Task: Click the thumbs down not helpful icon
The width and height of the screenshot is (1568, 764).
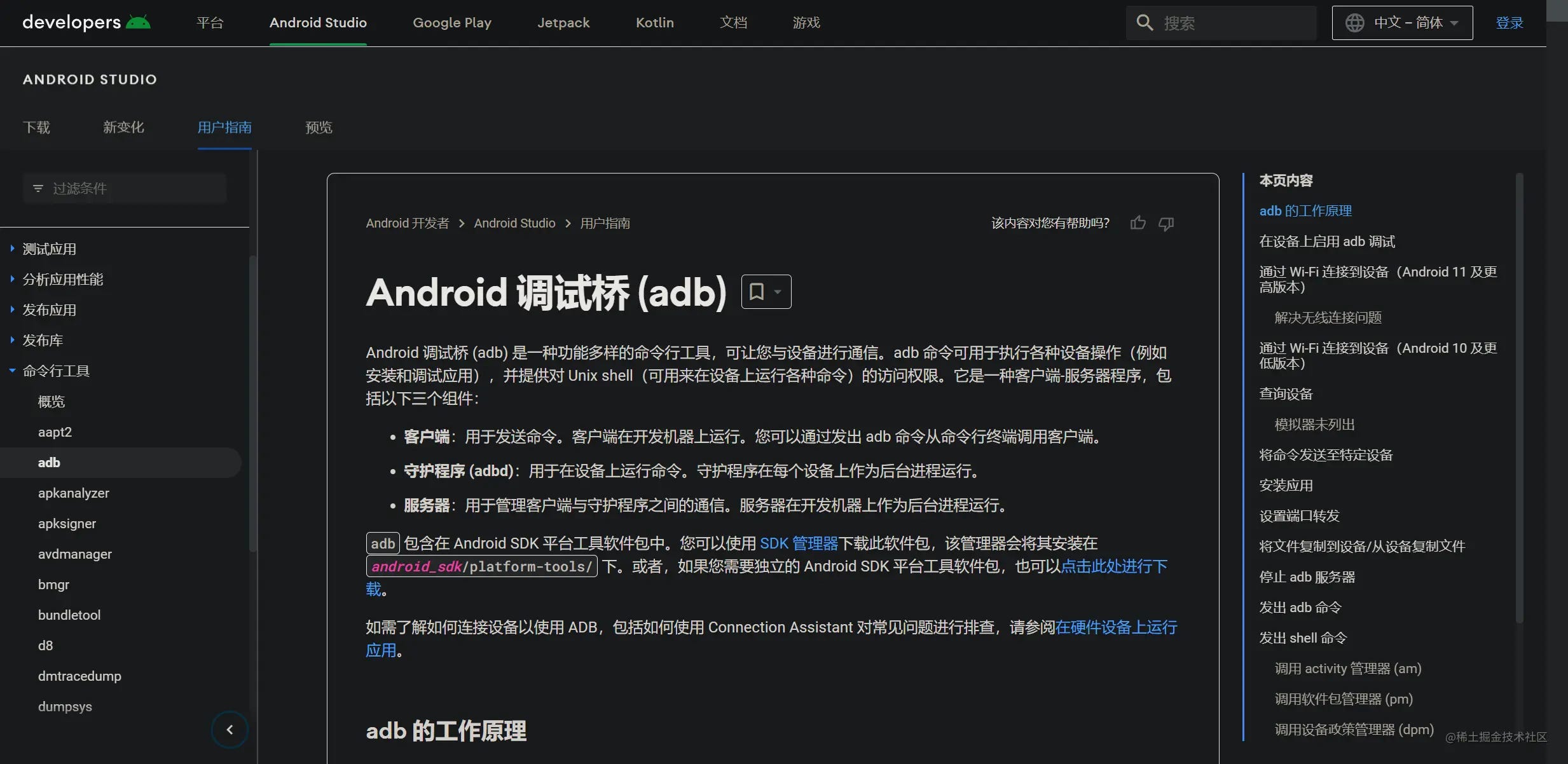Action: 1166,223
